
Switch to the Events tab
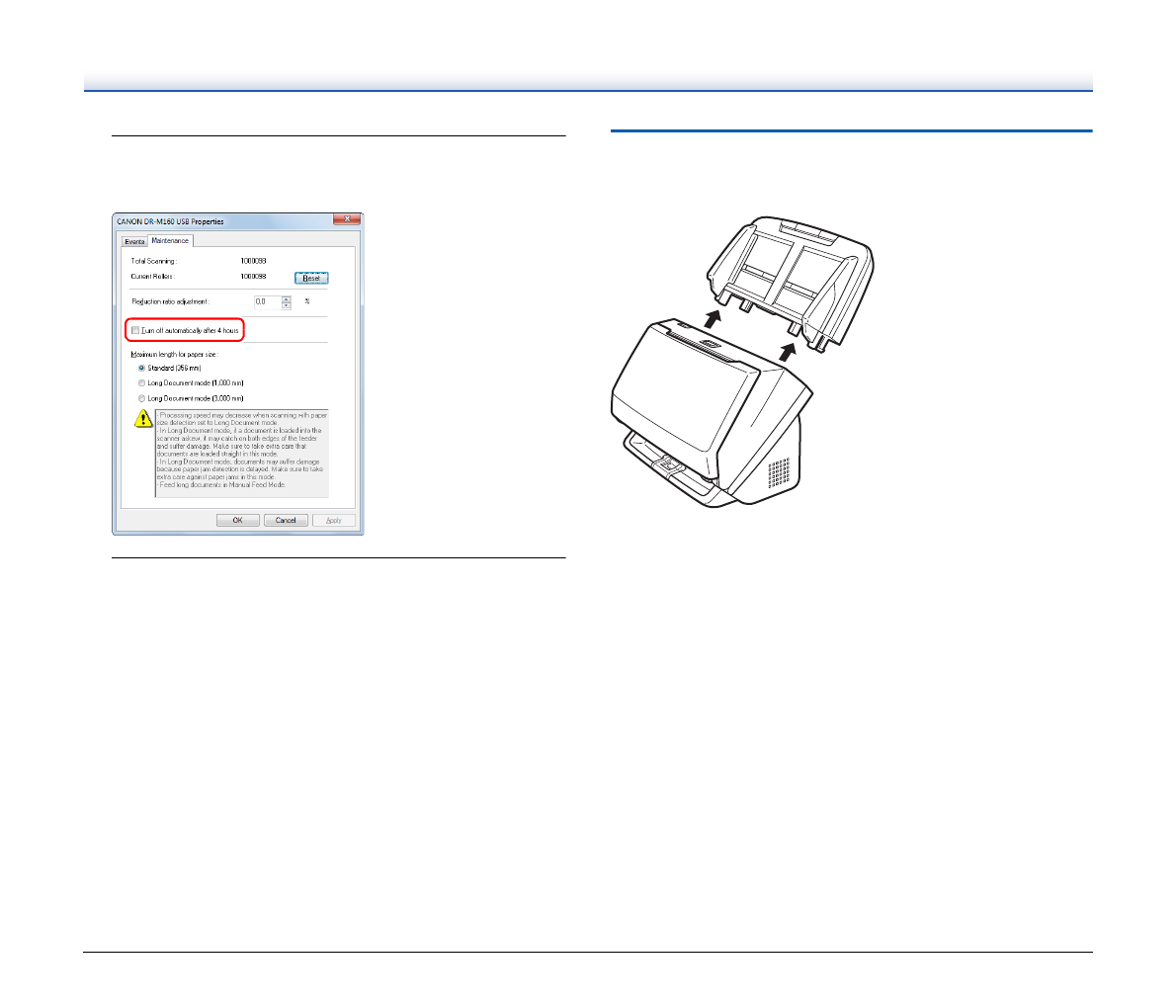(134, 241)
